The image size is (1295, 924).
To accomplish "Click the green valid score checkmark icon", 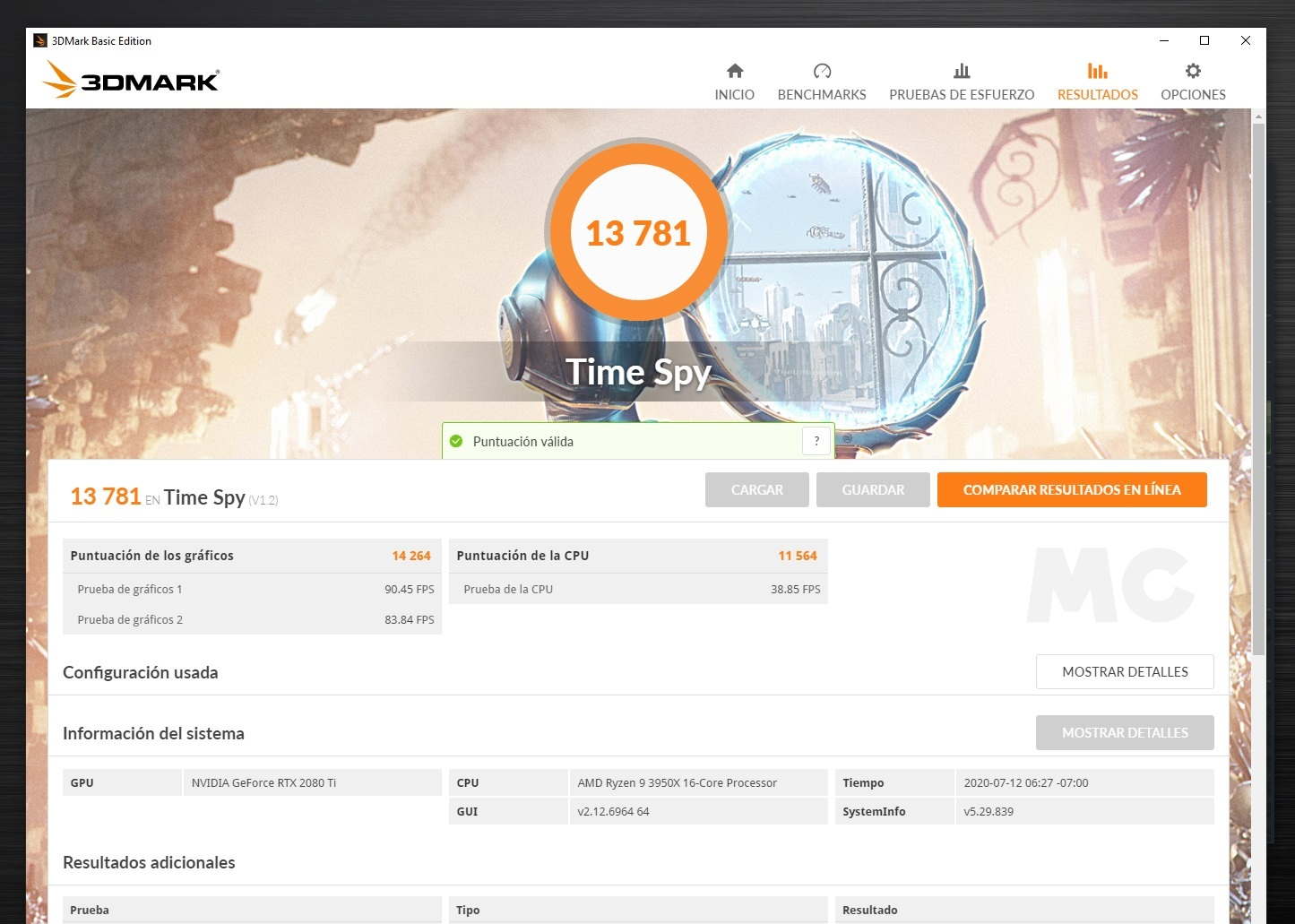I will click(x=456, y=441).
